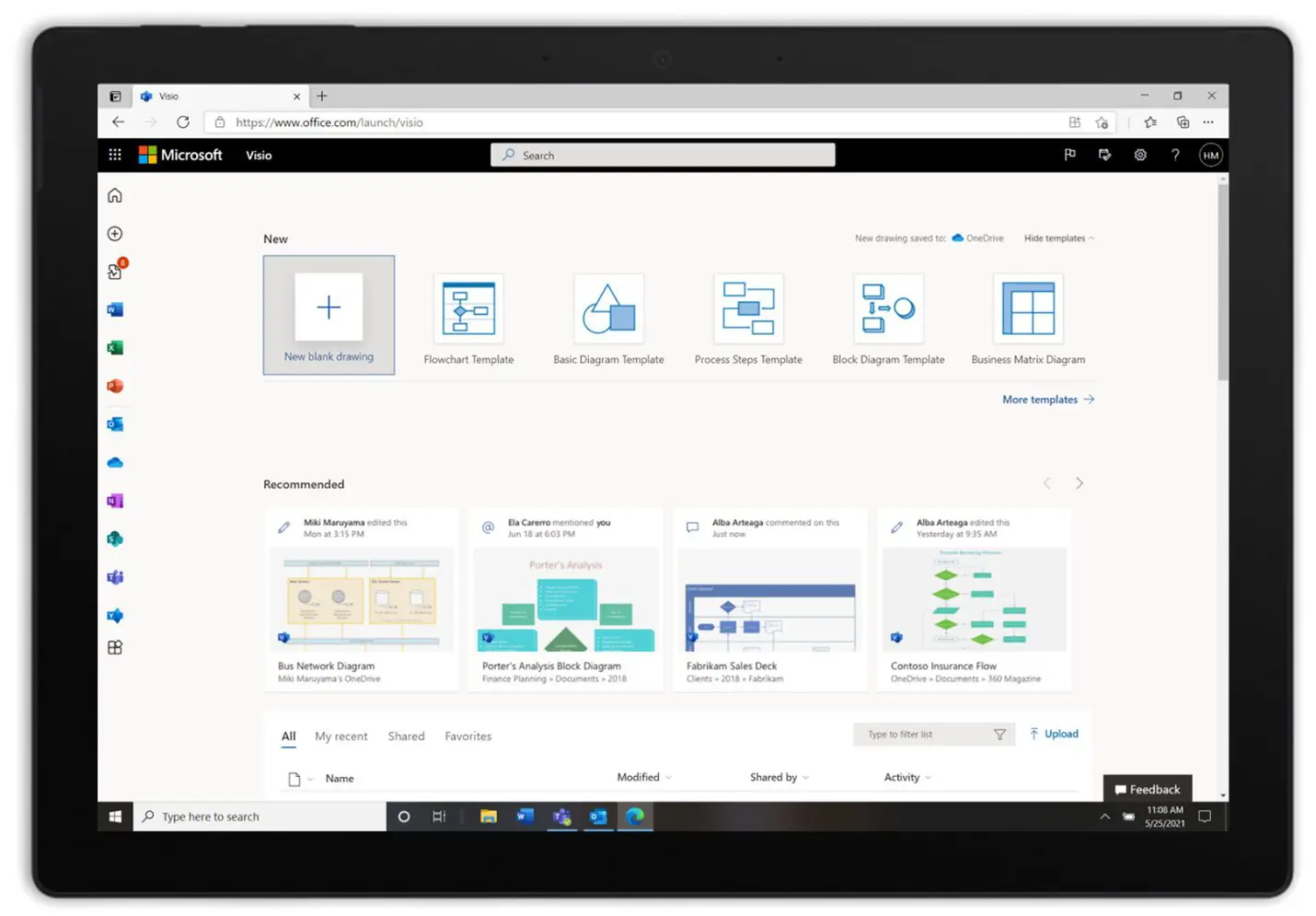Click the Office Search box
Viewport: 1316px width, 916px height.
click(x=663, y=155)
